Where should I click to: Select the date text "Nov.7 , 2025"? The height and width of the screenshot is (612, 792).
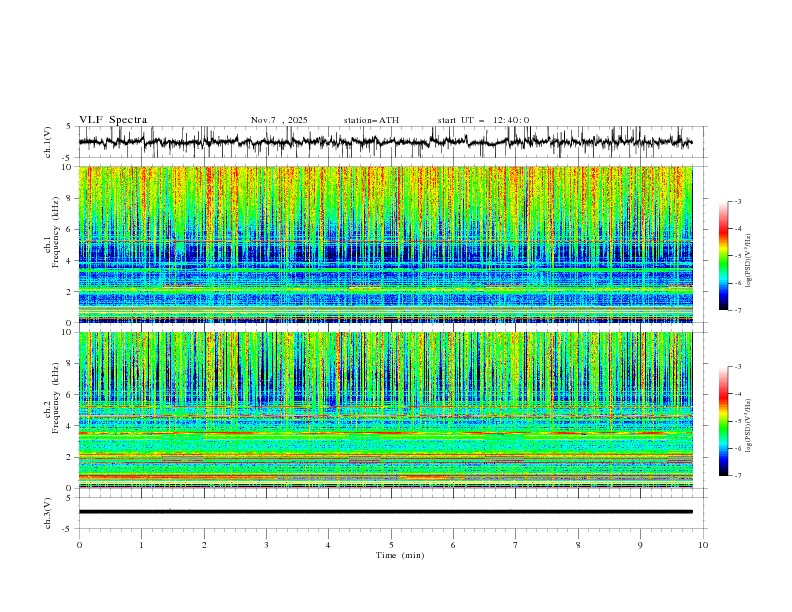point(279,120)
